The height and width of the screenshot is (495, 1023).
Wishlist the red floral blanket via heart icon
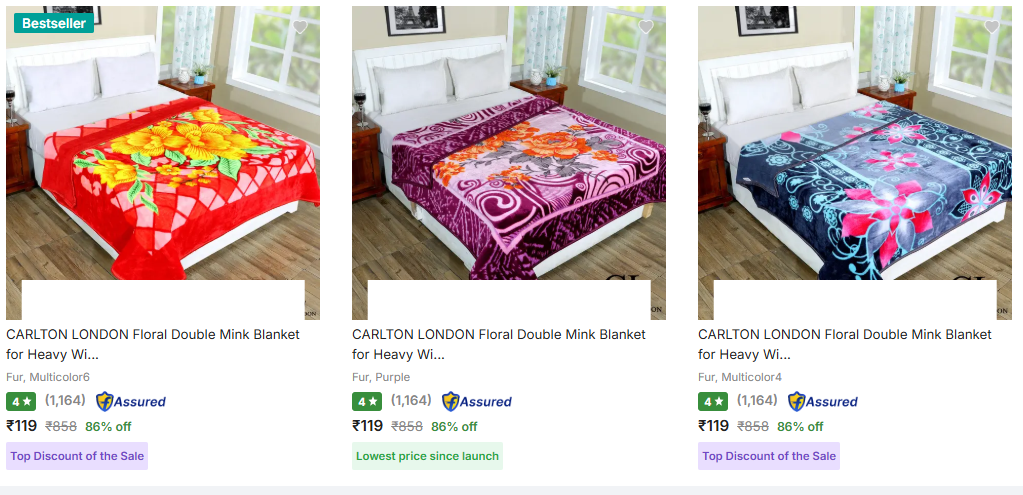click(300, 27)
